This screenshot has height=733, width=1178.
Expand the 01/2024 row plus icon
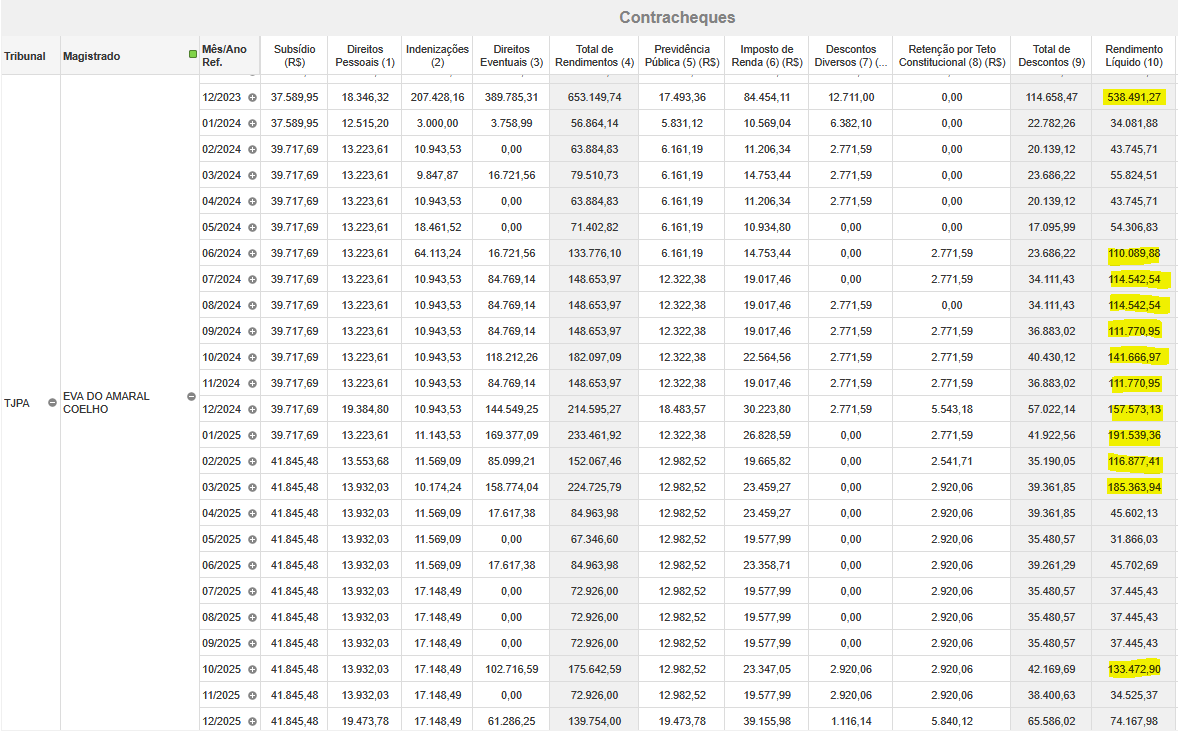click(x=252, y=123)
